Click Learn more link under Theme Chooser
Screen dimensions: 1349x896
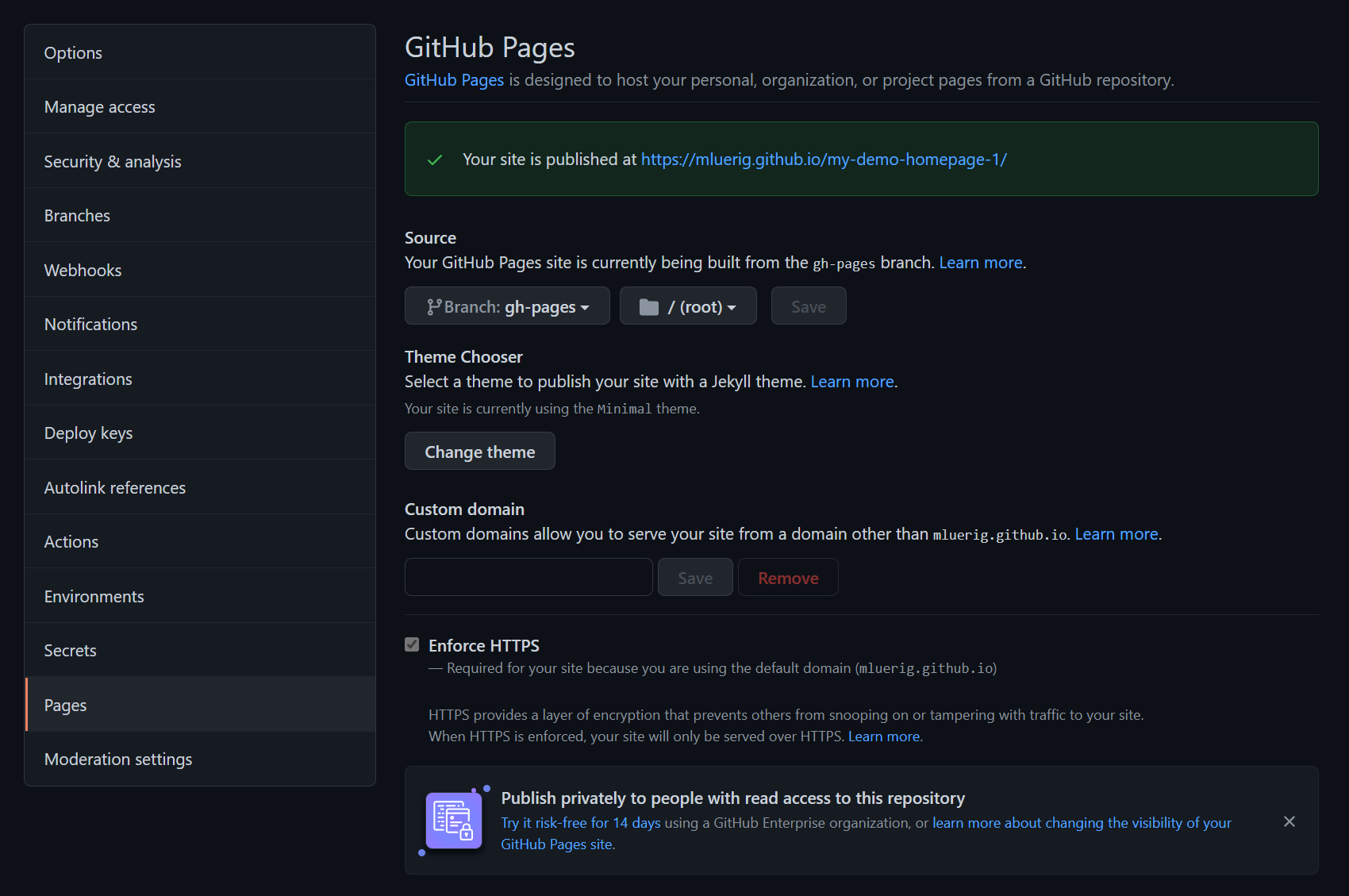coord(852,382)
